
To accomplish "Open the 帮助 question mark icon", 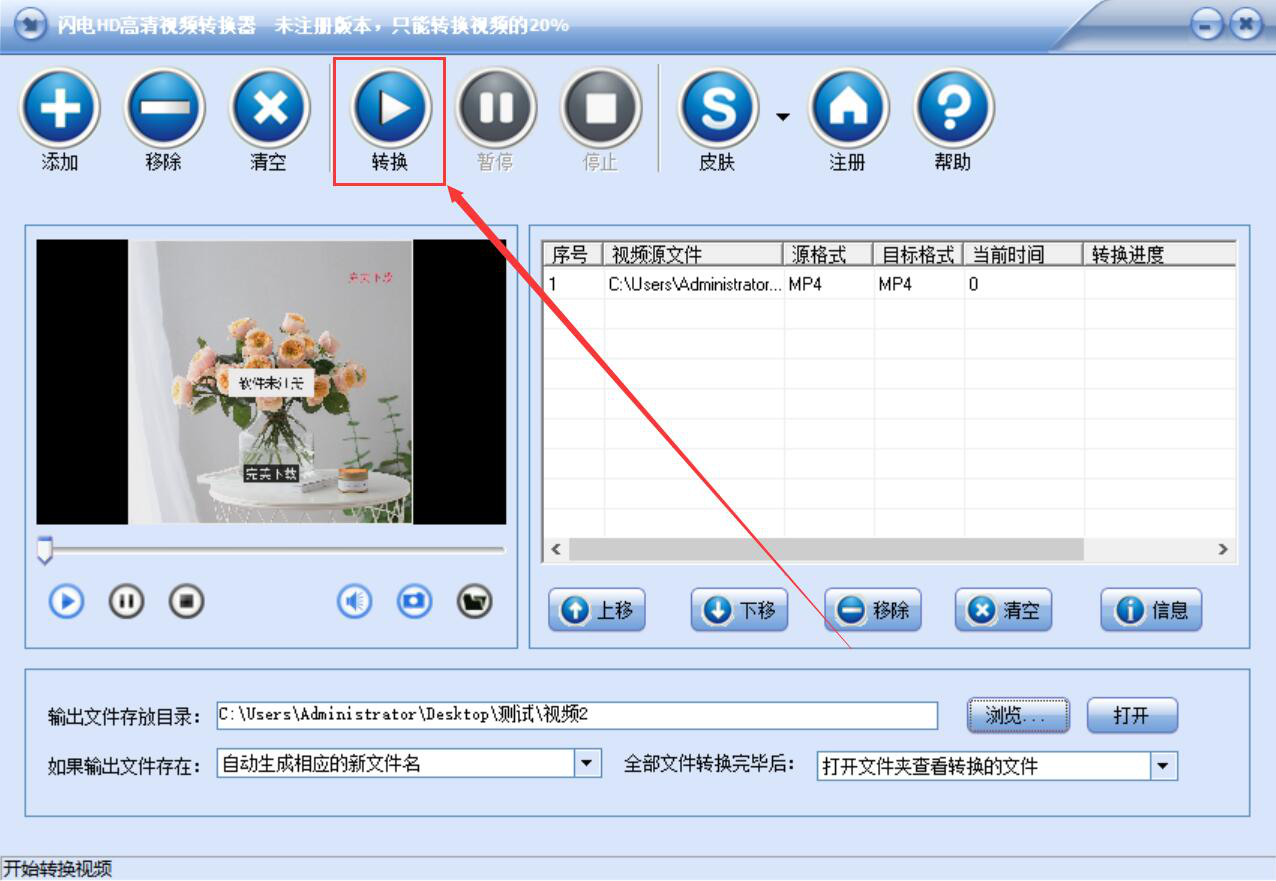I will coord(953,108).
